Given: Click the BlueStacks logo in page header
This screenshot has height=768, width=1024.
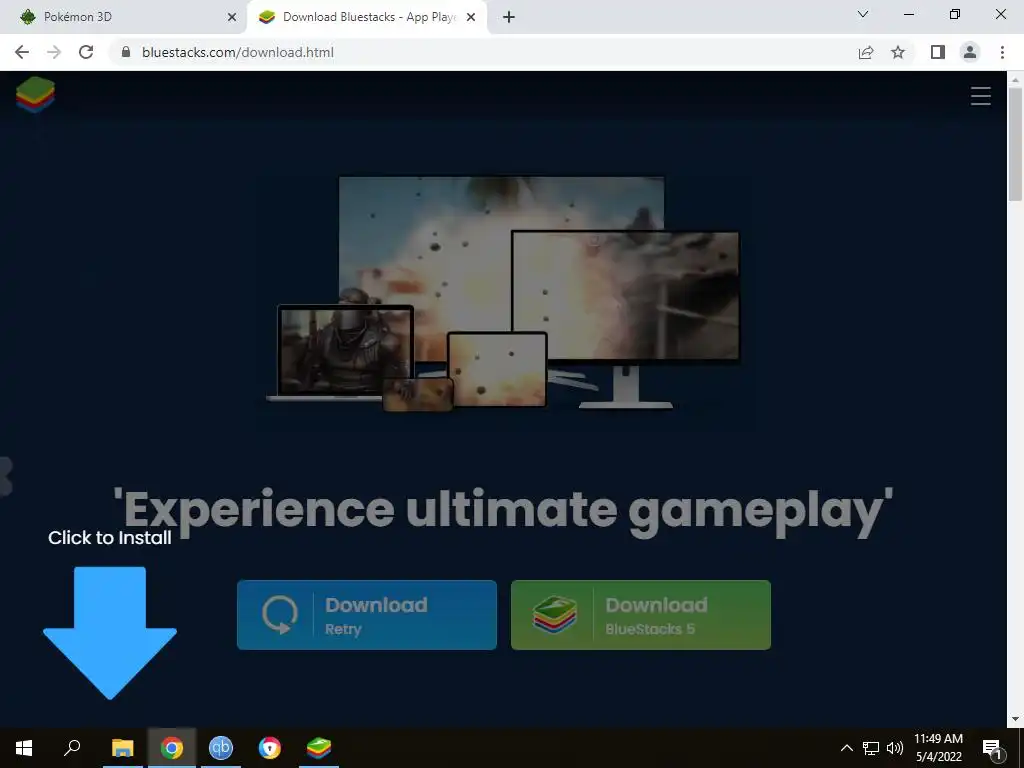Looking at the screenshot, I should click(x=35, y=95).
